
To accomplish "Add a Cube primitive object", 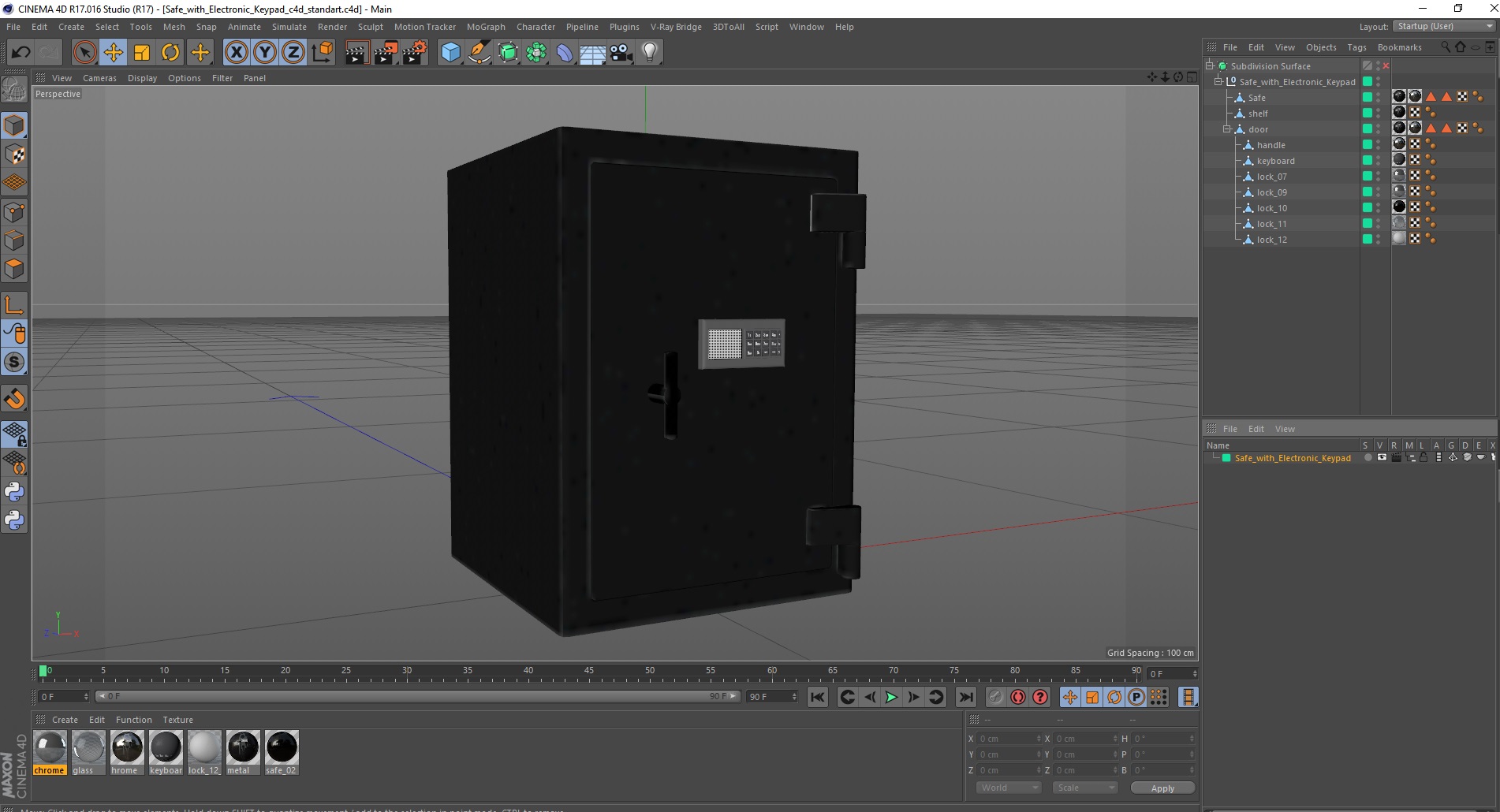I will point(450,53).
